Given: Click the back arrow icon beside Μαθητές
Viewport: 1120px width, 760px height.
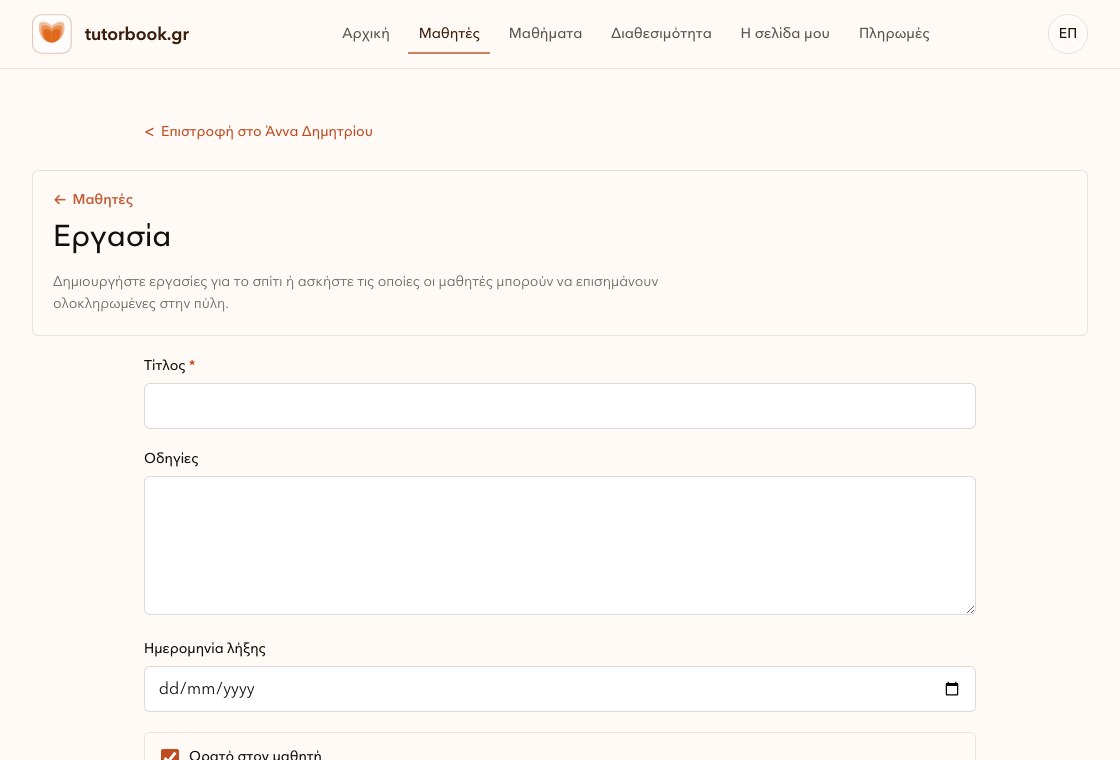Looking at the screenshot, I should click(60, 199).
